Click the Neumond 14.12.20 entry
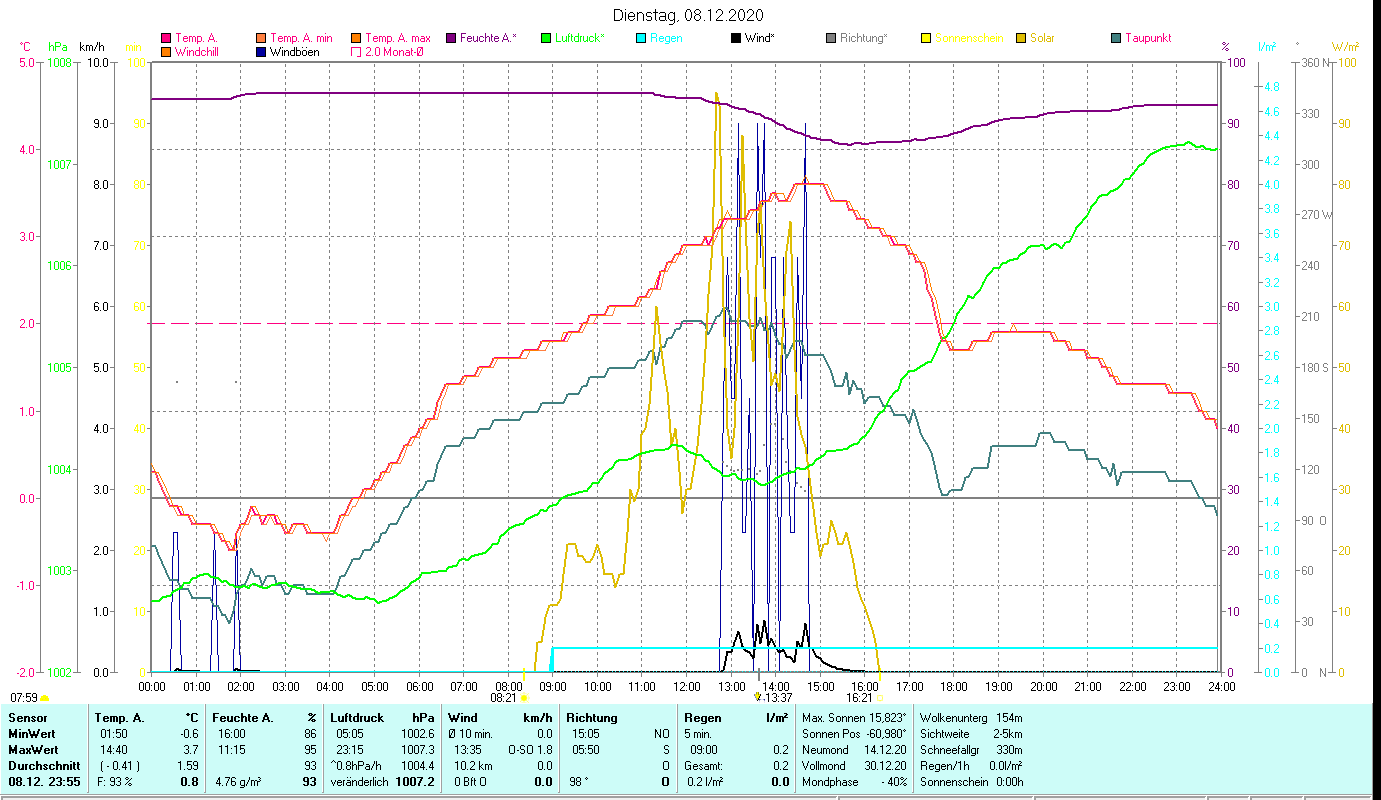This screenshot has height=800, width=1381. (855, 749)
